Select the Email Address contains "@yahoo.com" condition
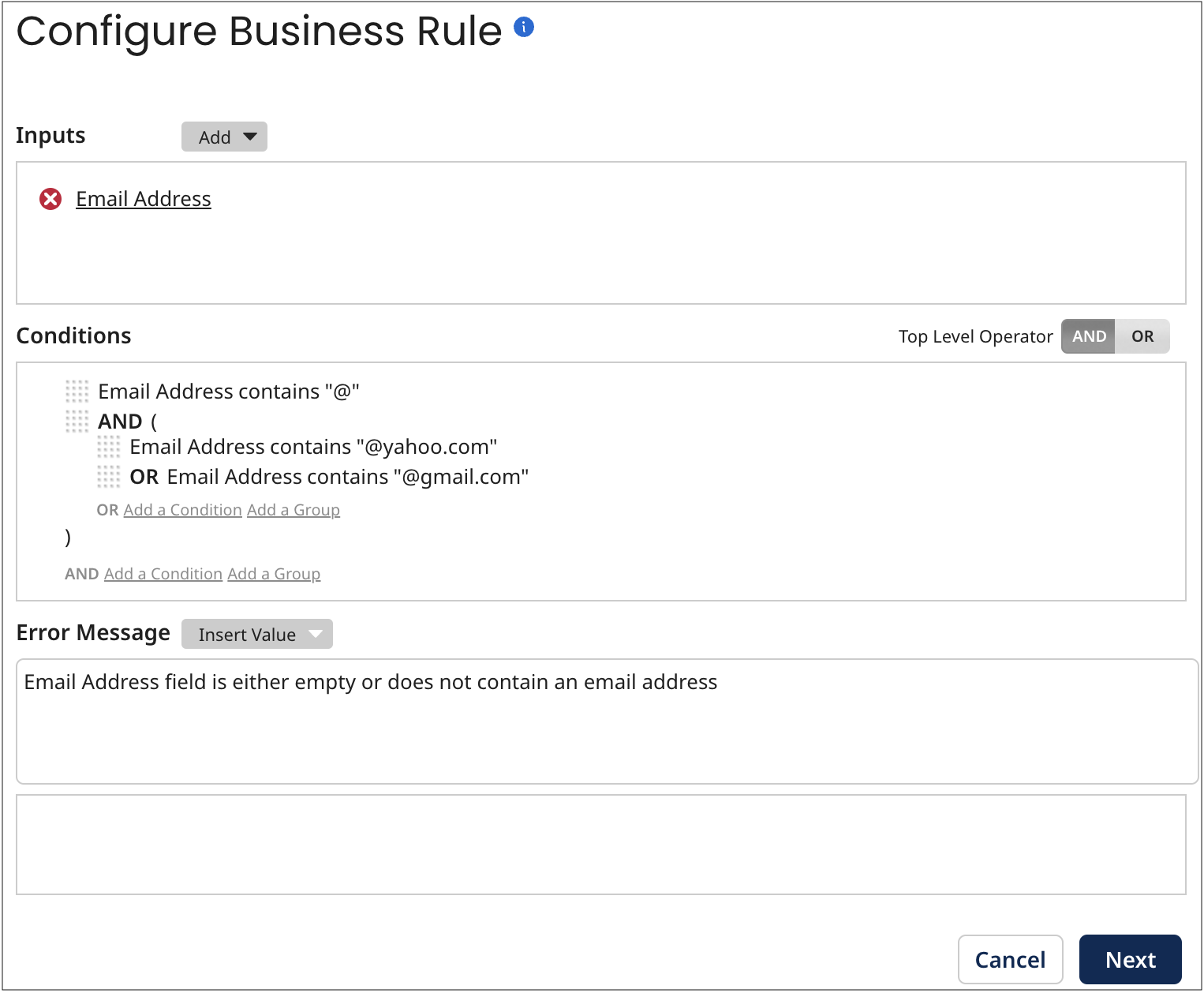 click(313, 448)
